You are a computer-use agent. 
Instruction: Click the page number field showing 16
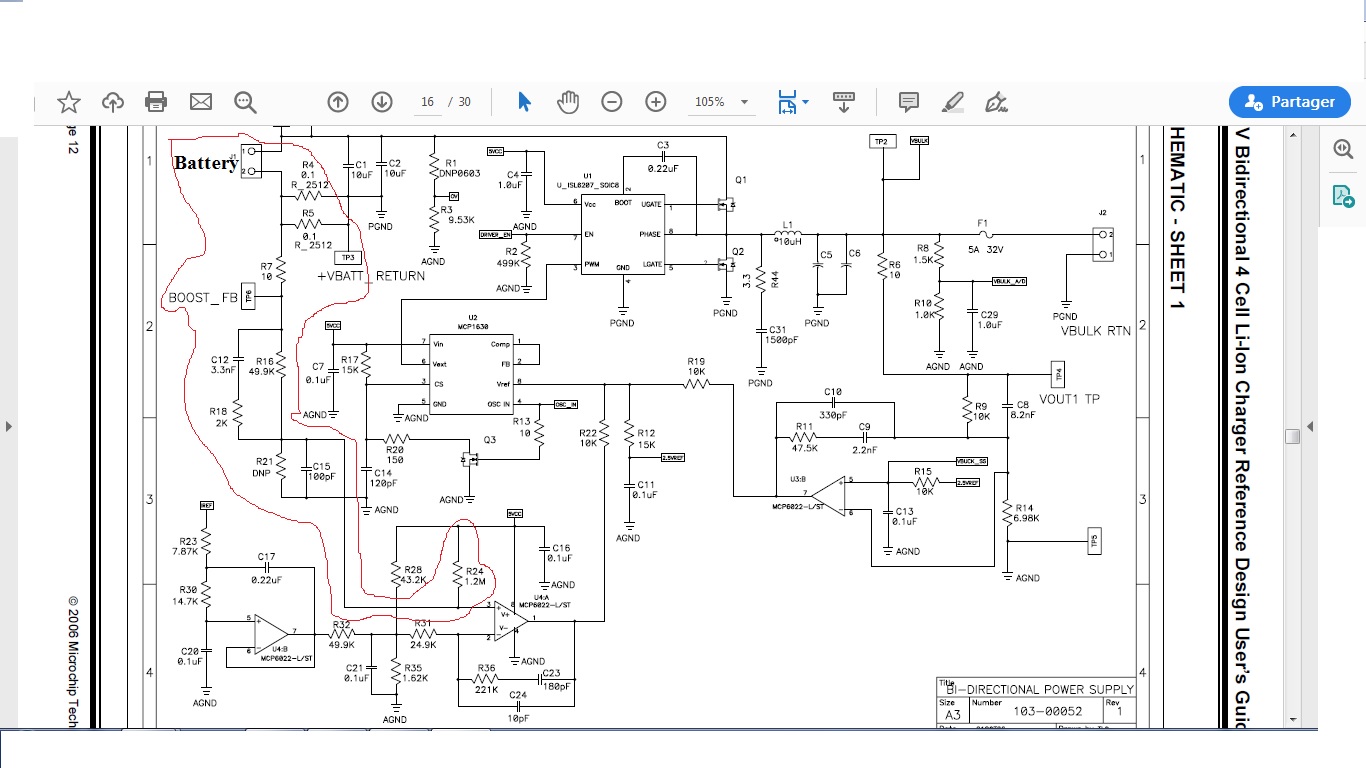tap(427, 102)
